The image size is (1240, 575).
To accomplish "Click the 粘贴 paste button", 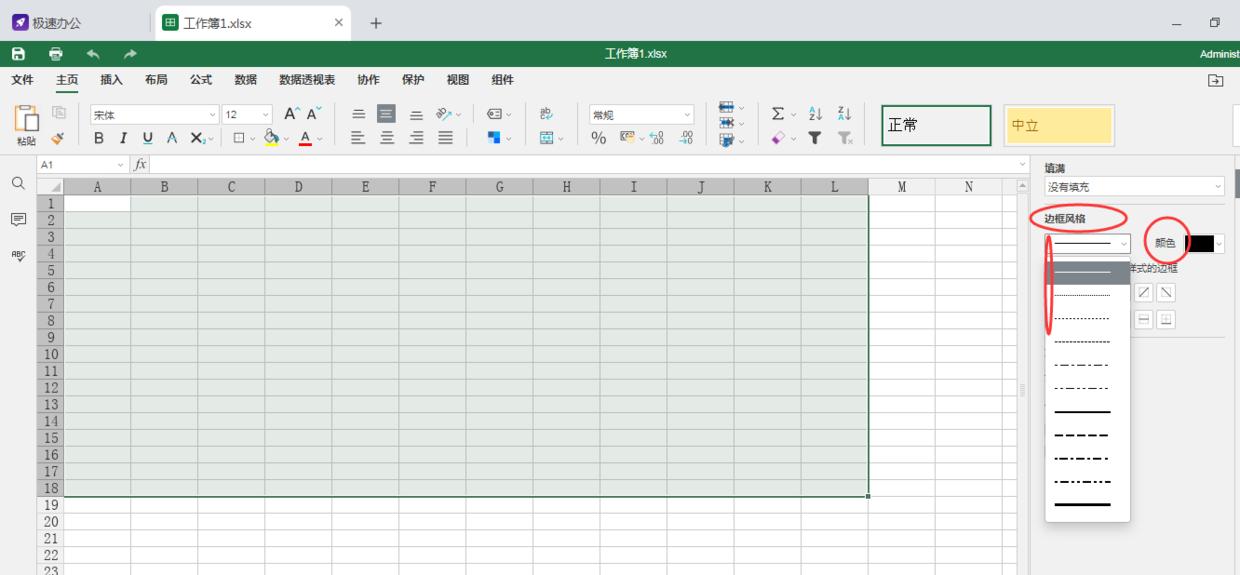I will point(26,124).
